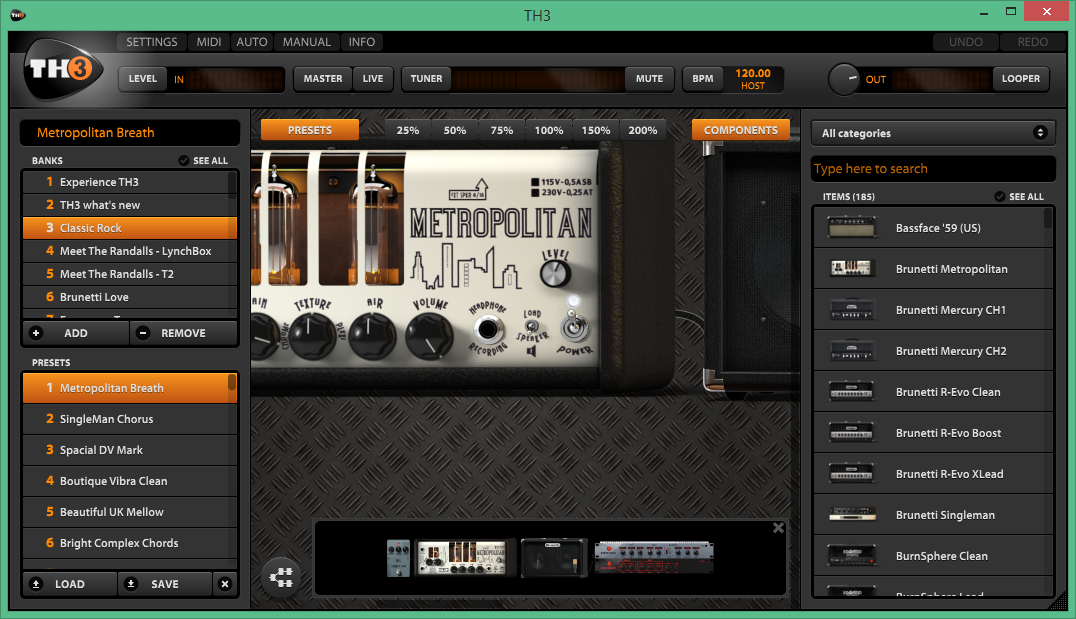Open the MANUAL menu

point(307,42)
